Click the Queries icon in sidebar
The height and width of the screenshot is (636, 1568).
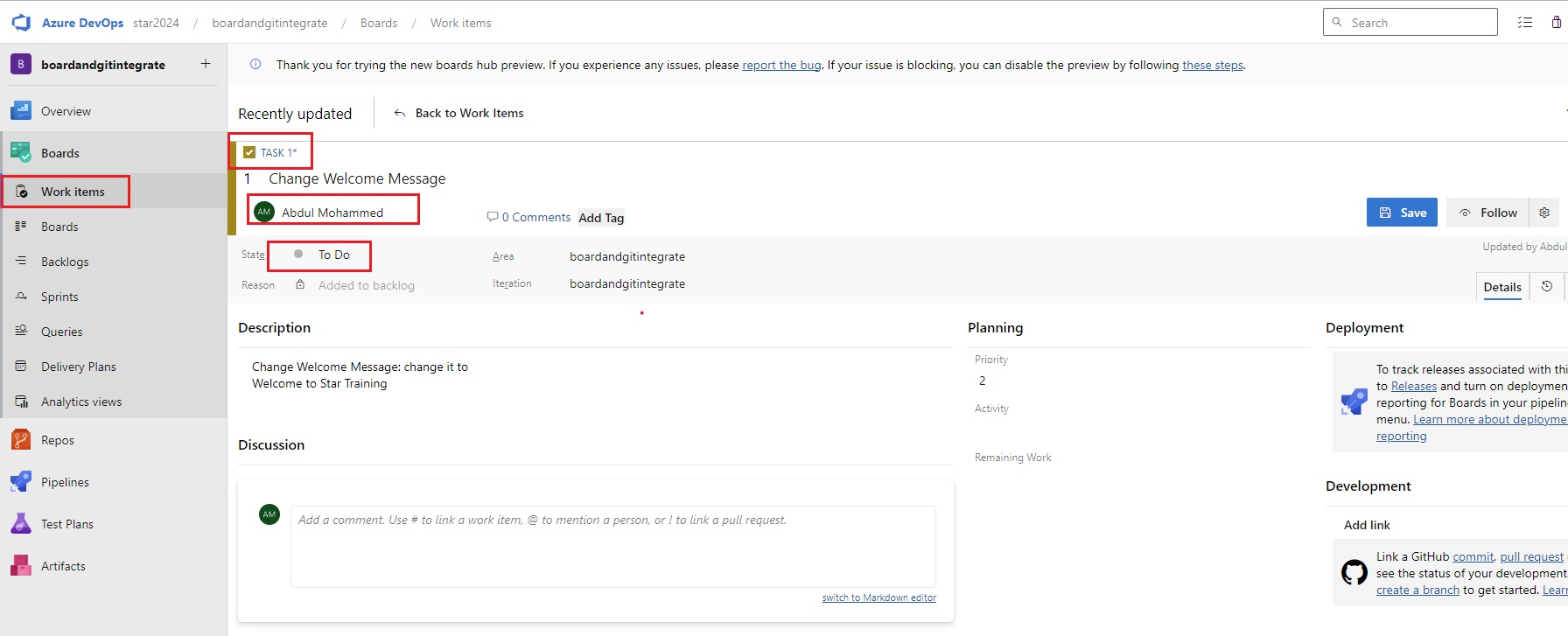tap(21, 331)
